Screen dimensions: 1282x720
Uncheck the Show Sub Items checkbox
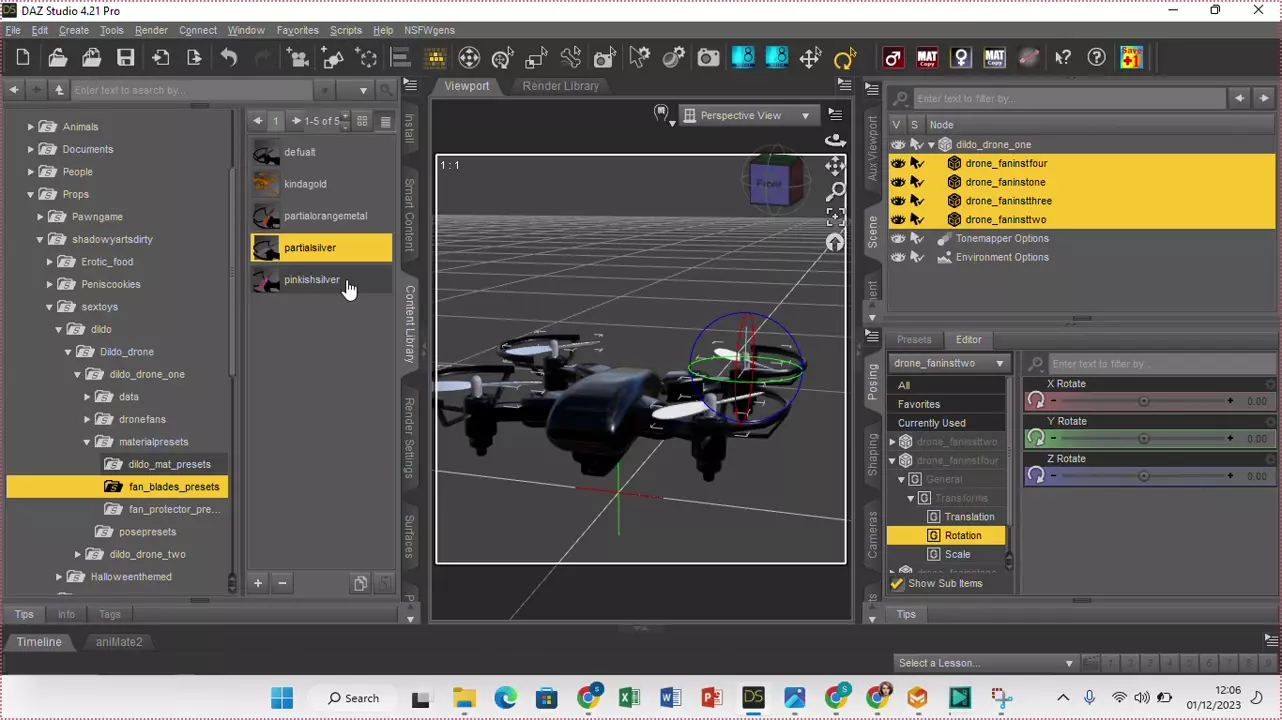[897, 583]
